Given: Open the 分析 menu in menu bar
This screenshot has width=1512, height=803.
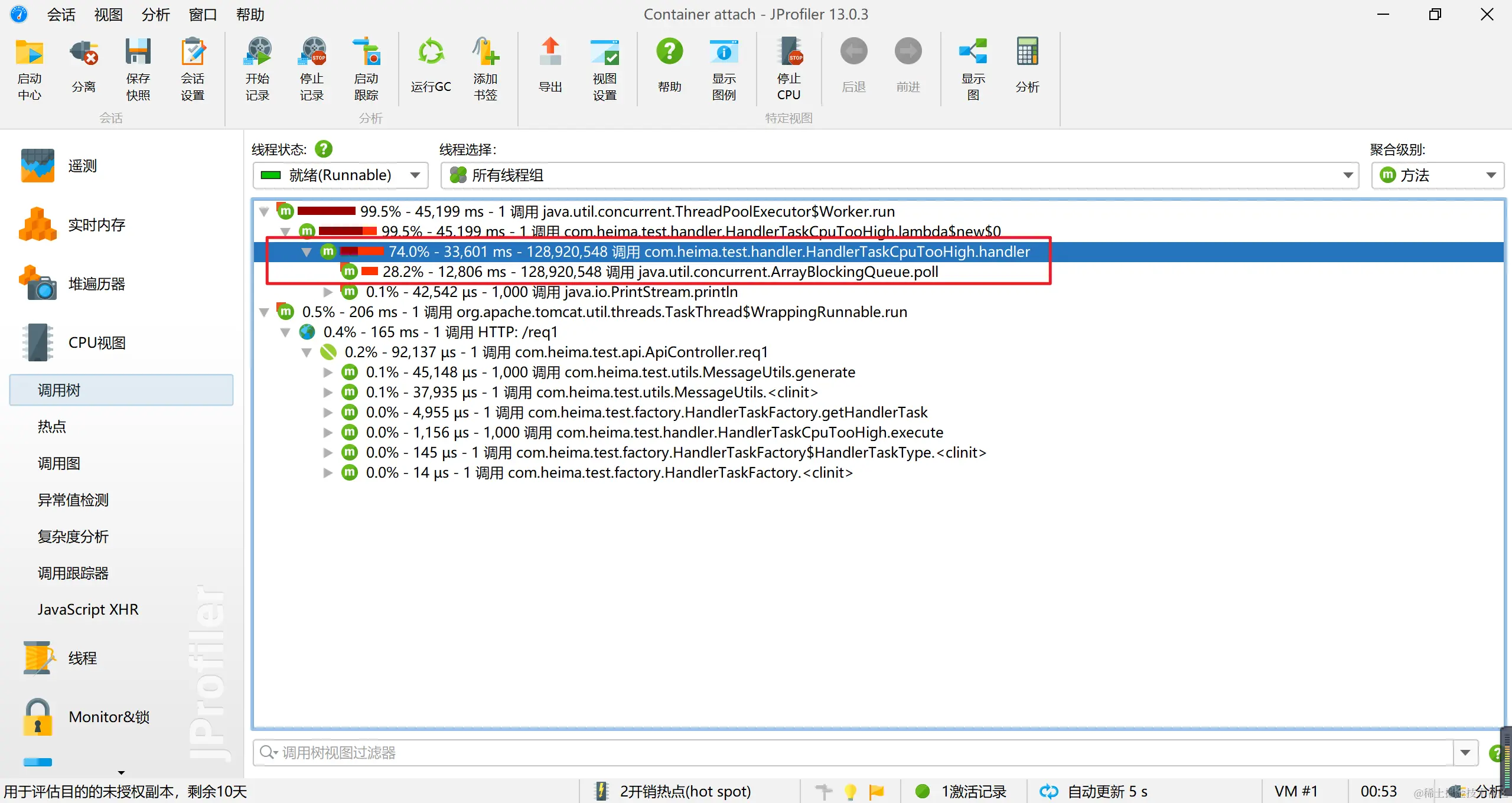Looking at the screenshot, I should pos(155,14).
